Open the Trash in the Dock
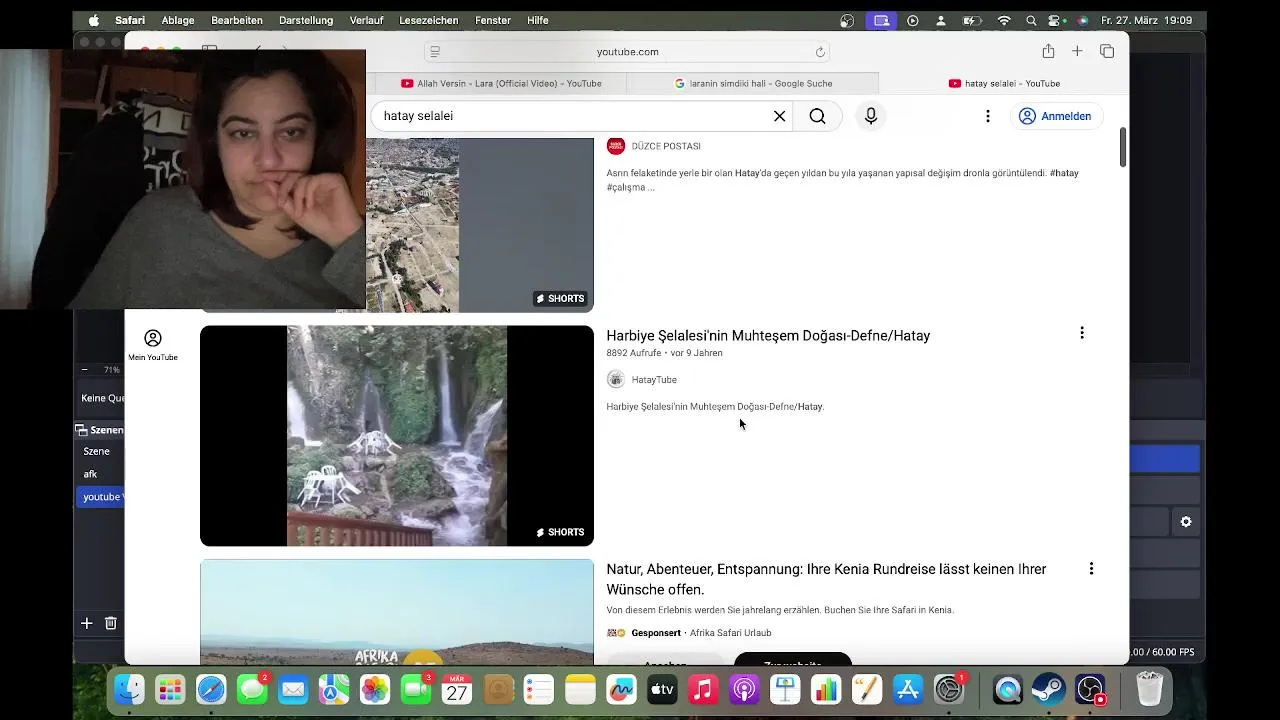The height and width of the screenshot is (720, 1280). [1150, 689]
